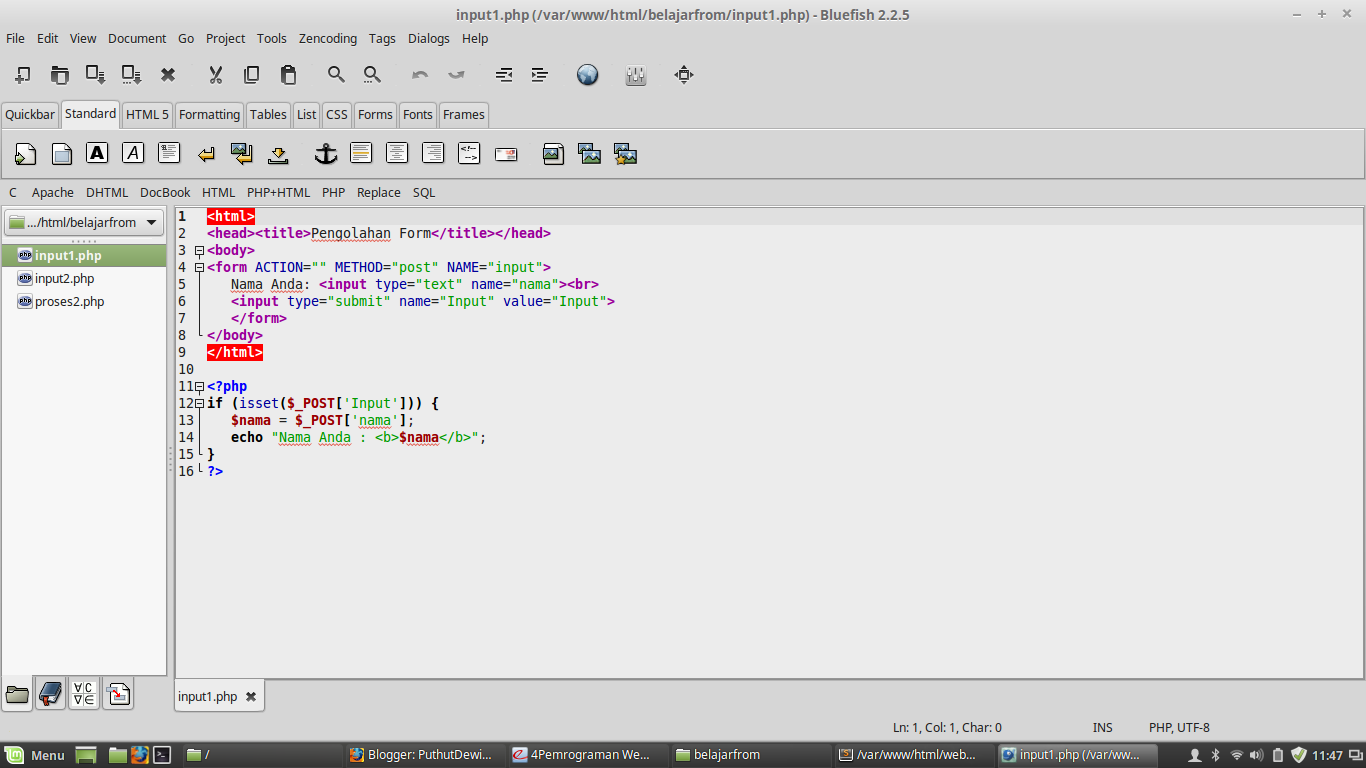This screenshot has width=1366, height=768.
Task: Click the Copy icon
Action: click(252, 75)
